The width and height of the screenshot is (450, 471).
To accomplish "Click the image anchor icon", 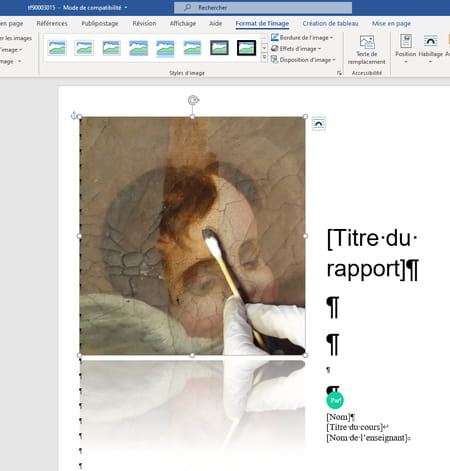I will pyautogui.click(x=74, y=115).
